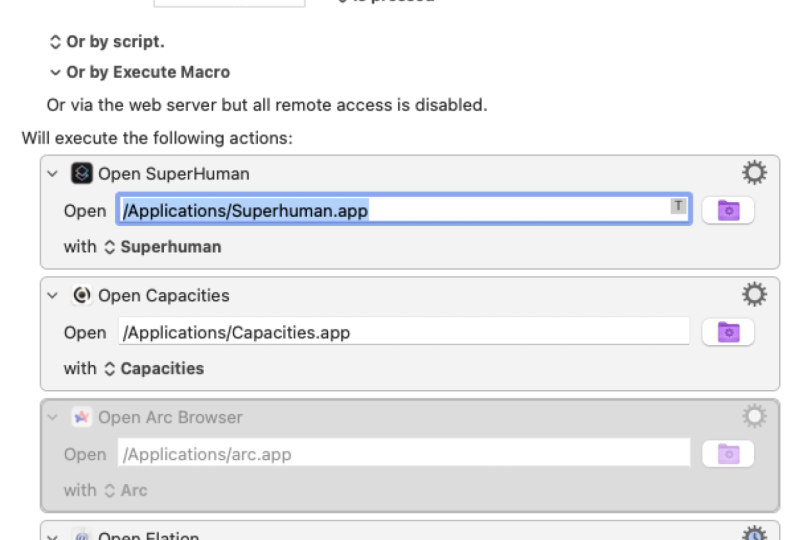The height and width of the screenshot is (540, 799).
Task: Change the 'with Capacities' application popup
Action: click(x=154, y=369)
